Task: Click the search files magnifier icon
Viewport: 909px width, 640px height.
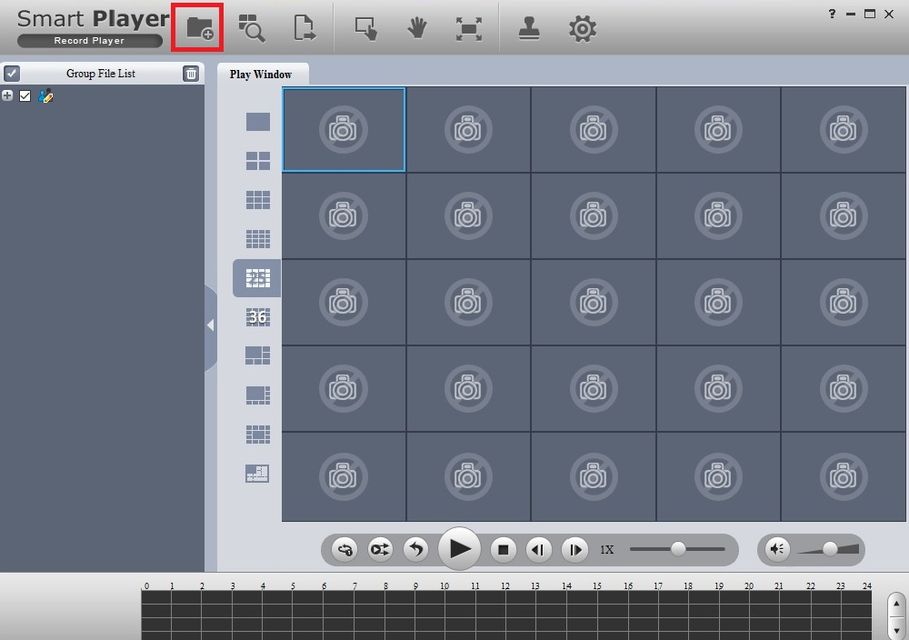Action: 252,28
